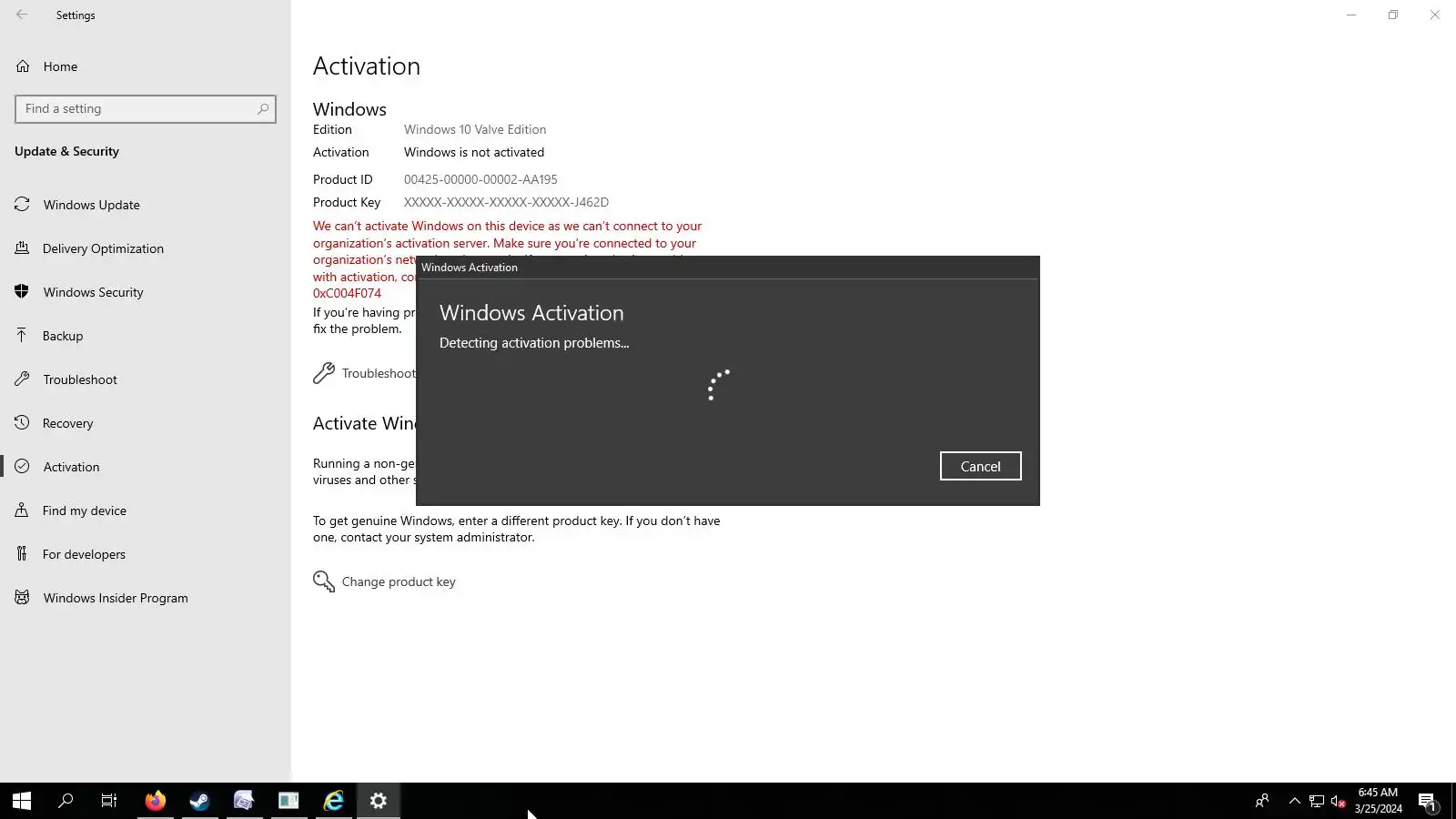Click the wrench icon beside Troubleshoot link

coord(324,373)
